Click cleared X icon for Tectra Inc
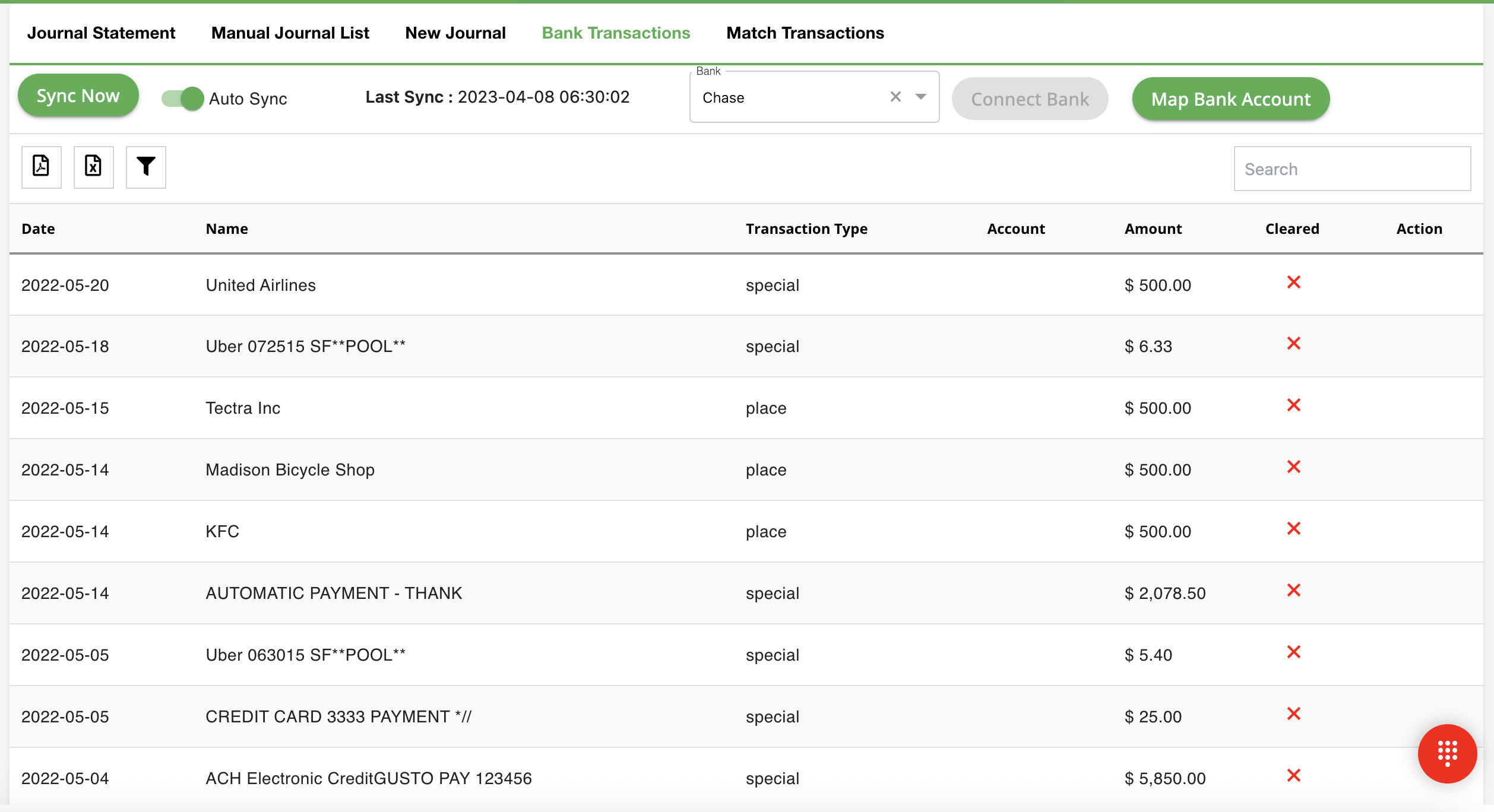The height and width of the screenshot is (812, 1494). coord(1293,405)
